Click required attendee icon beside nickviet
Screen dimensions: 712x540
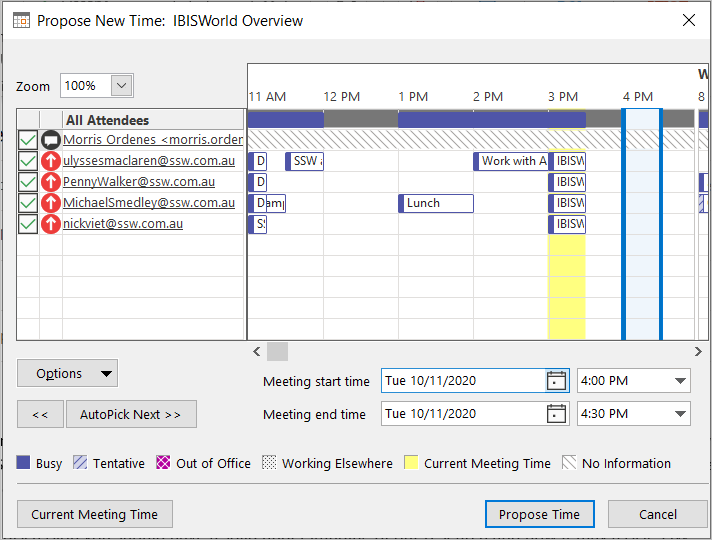click(x=51, y=224)
